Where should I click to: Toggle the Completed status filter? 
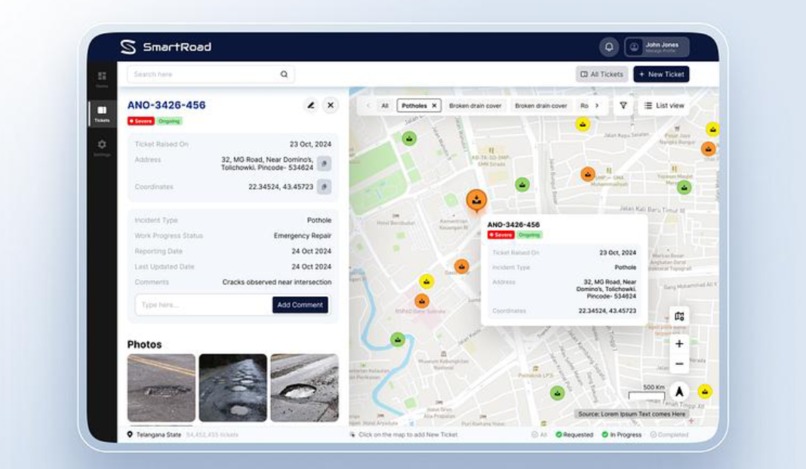point(669,435)
